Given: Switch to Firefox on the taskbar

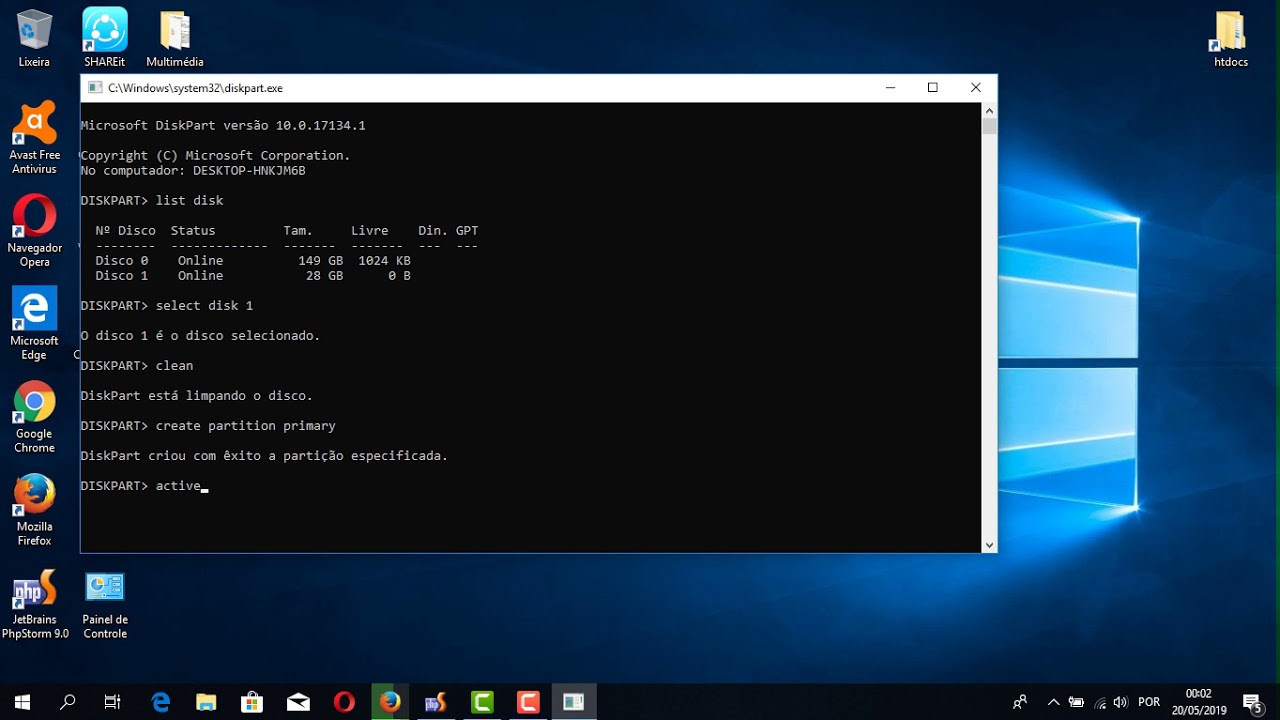Looking at the screenshot, I should (390, 702).
